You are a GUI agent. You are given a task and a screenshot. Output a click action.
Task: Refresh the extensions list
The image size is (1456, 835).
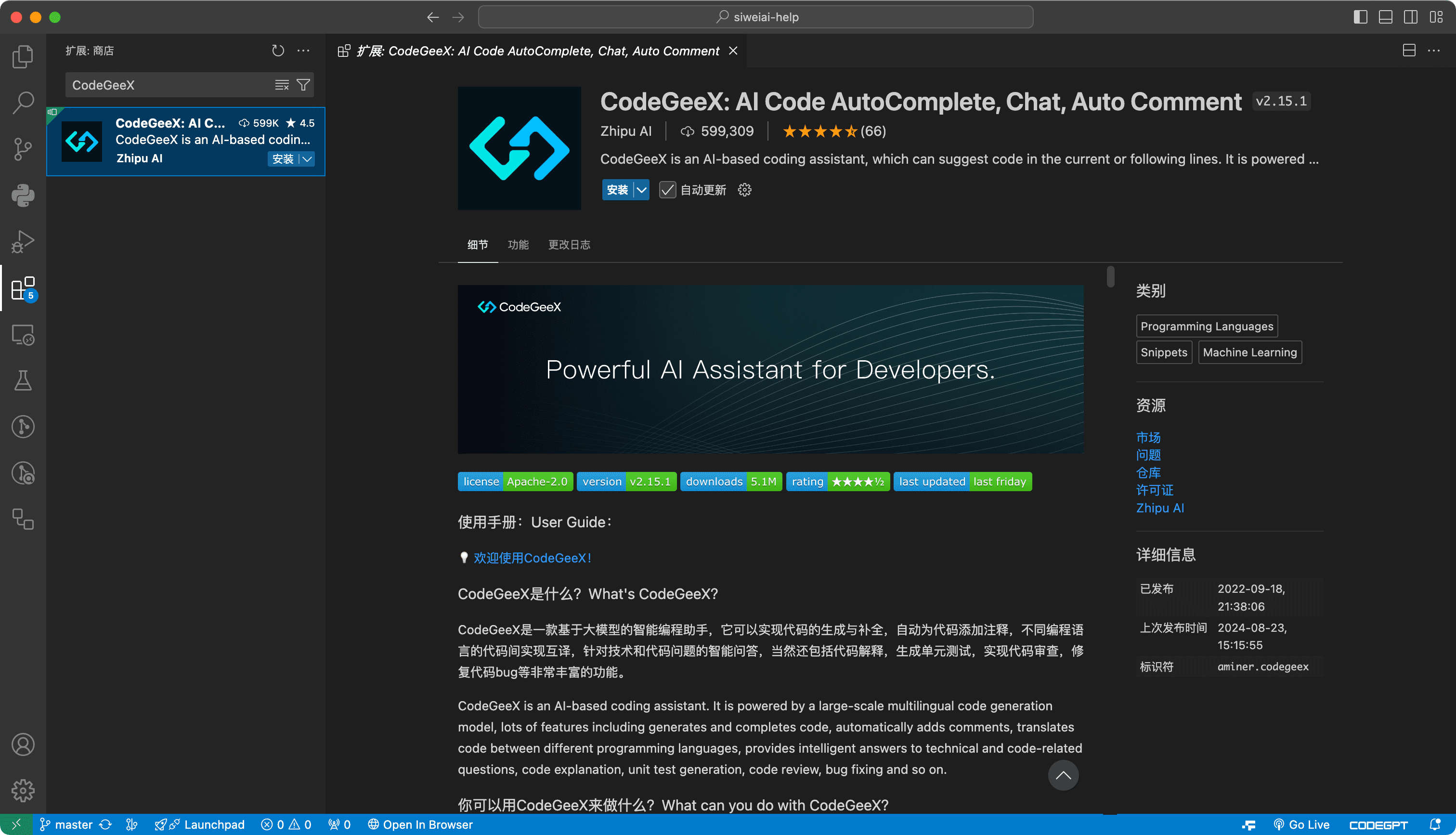[278, 51]
